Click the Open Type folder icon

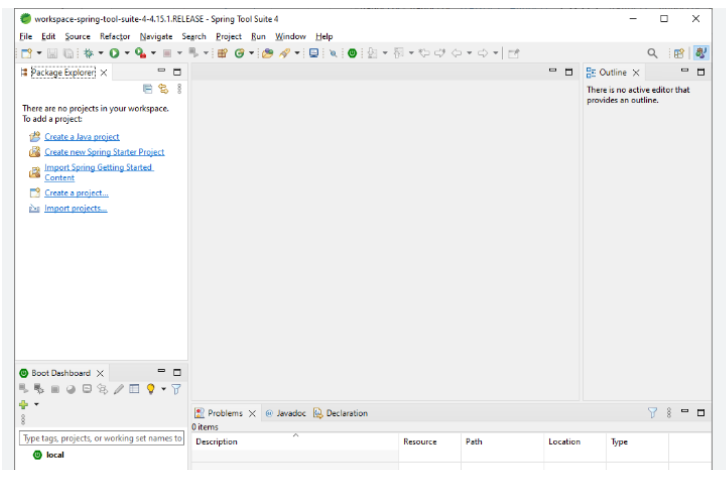coord(268,53)
